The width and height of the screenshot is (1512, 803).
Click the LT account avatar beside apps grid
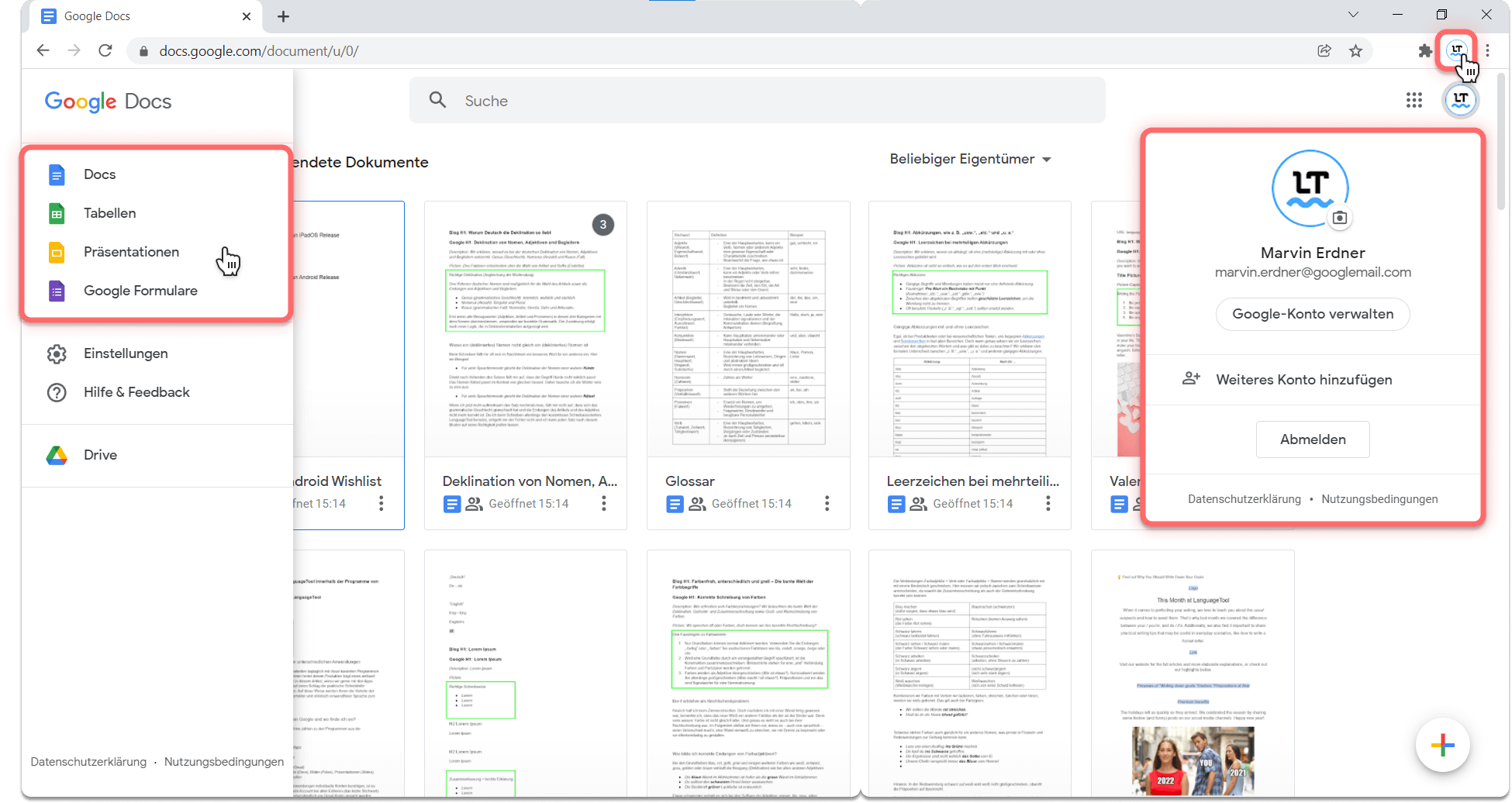click(x=1461, y=100)
